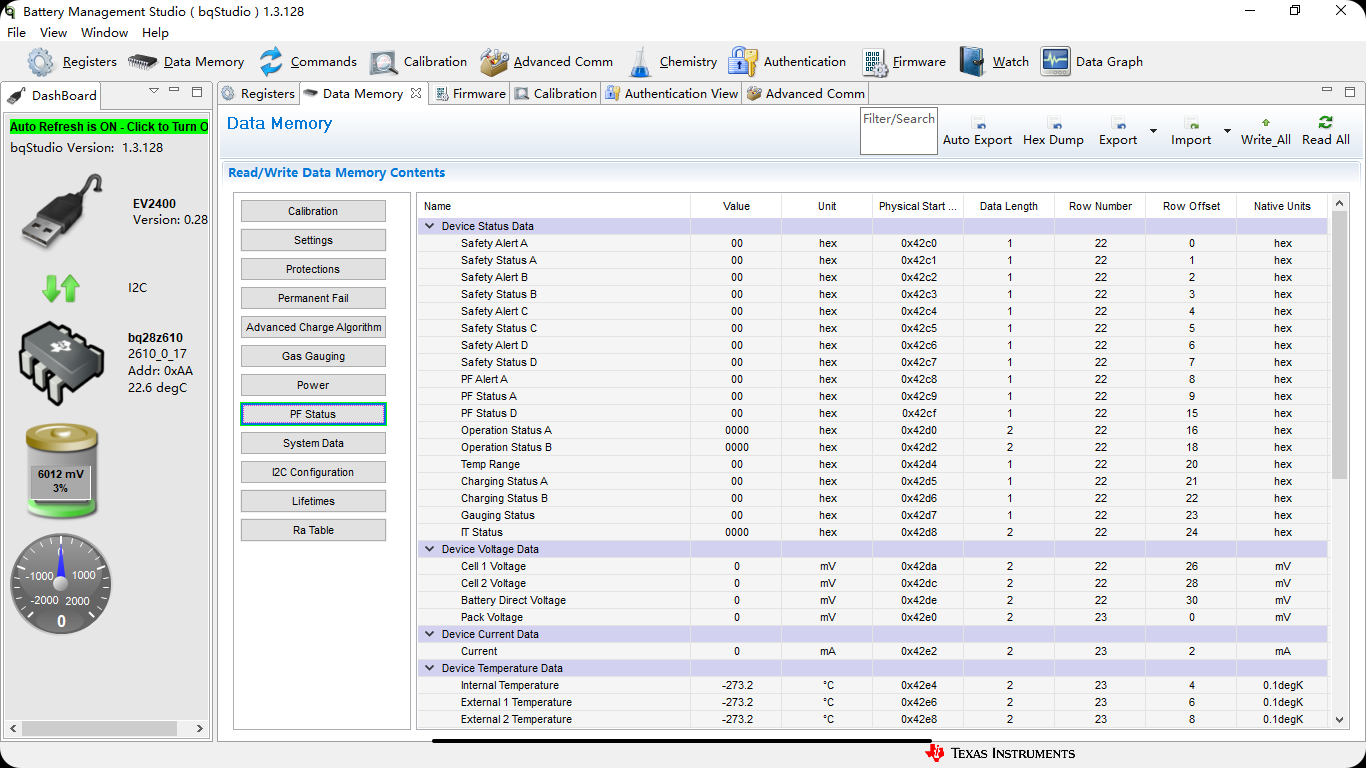The image size is (1366, 768).
Task: Click the Calibration category button in Data Memory
Action: (x=313, y=212)
